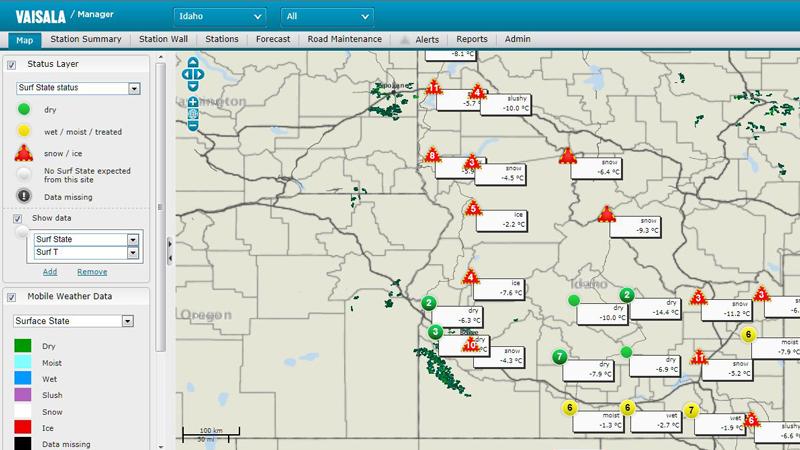800x450 pixels.
Task: Disable the Mobile Weather Data checkbox
Action: coord(12,297)
